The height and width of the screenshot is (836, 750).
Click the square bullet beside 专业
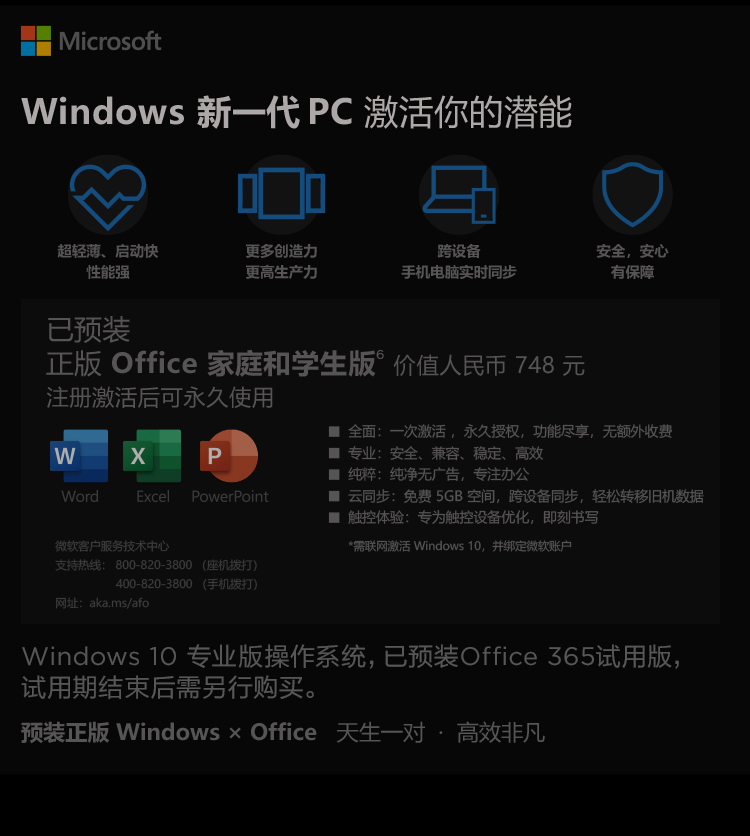(334, 453)
